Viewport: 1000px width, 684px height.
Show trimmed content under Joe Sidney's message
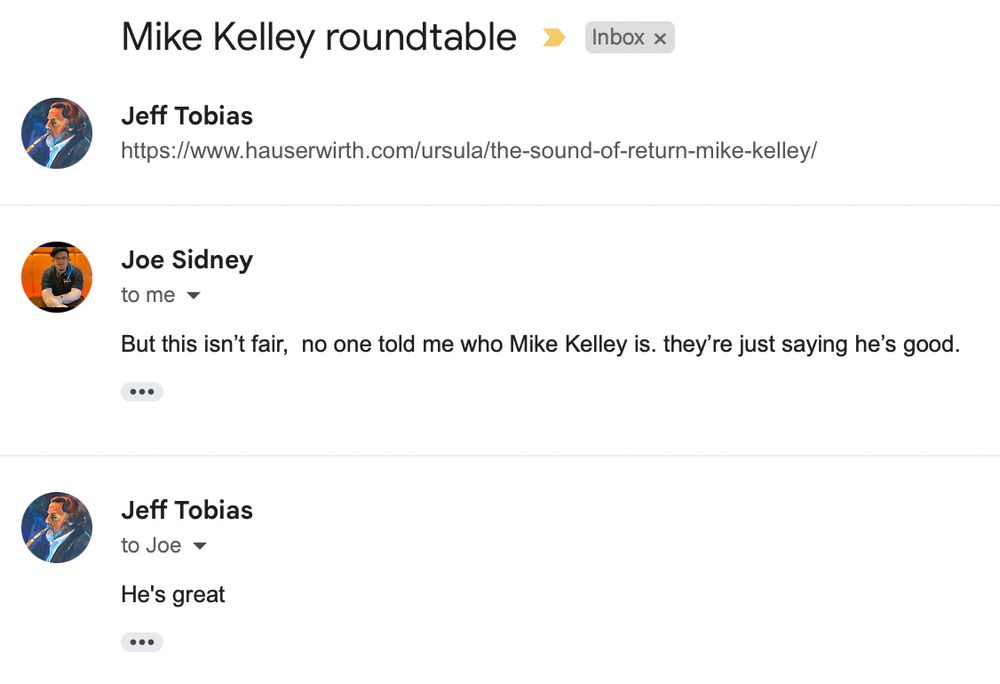(142, 391)
